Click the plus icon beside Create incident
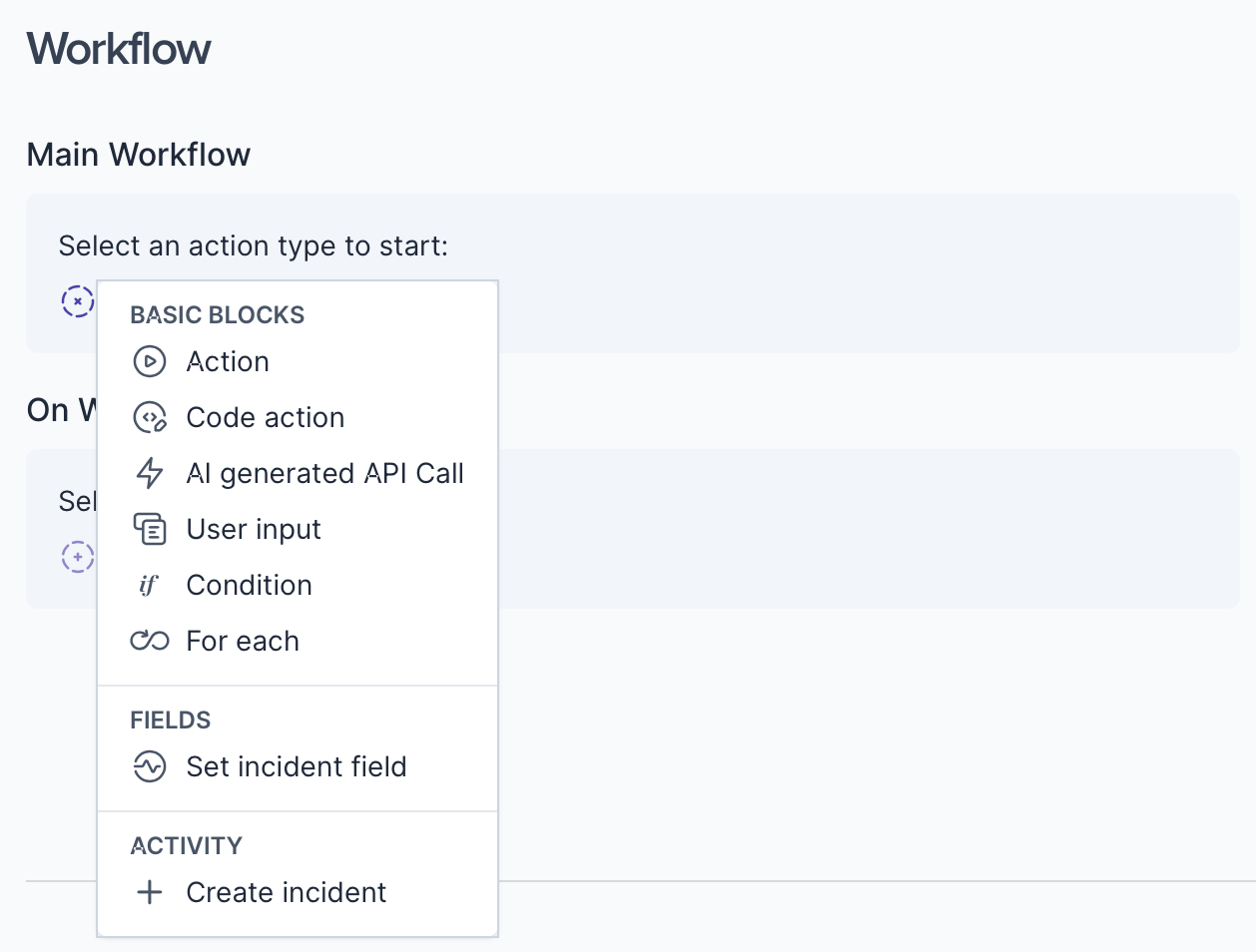 pyautogui.click(x=150, y=892)
